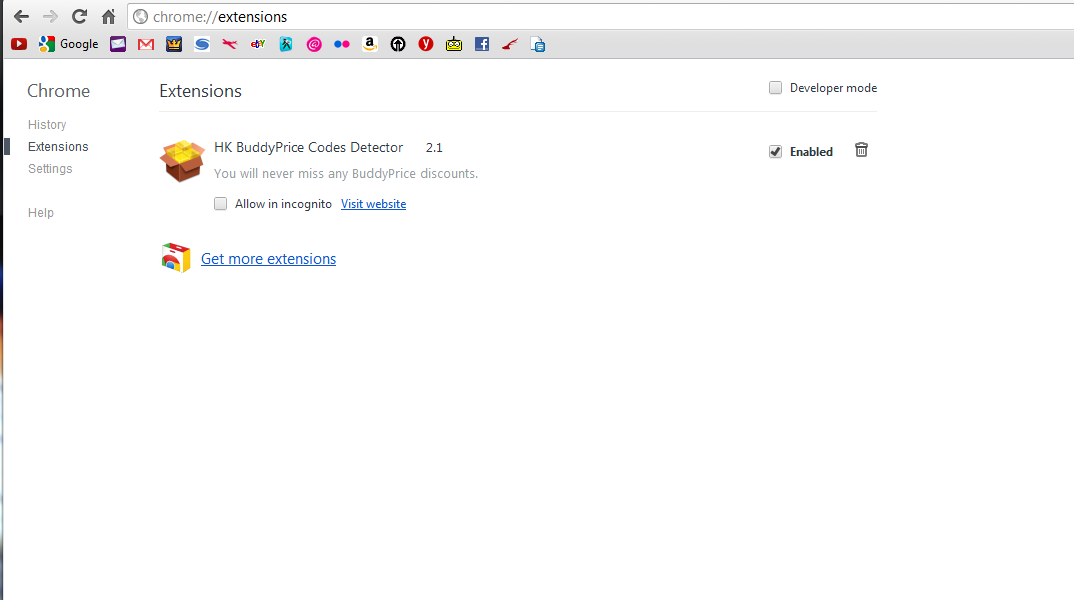This screenshot has height=600, width=1074.
Task: Uncheck Enabled for HK BuddyPrice Codes Detector
Action: pyautogui.click(x=775, y=151)
